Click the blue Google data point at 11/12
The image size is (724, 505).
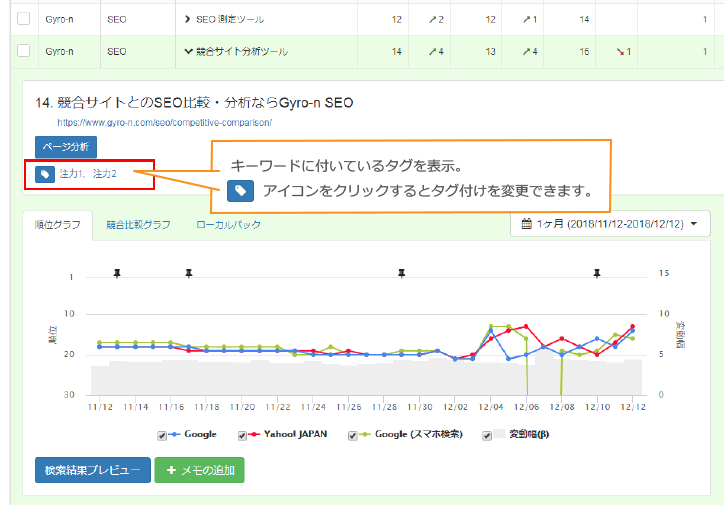pos(99,347)
